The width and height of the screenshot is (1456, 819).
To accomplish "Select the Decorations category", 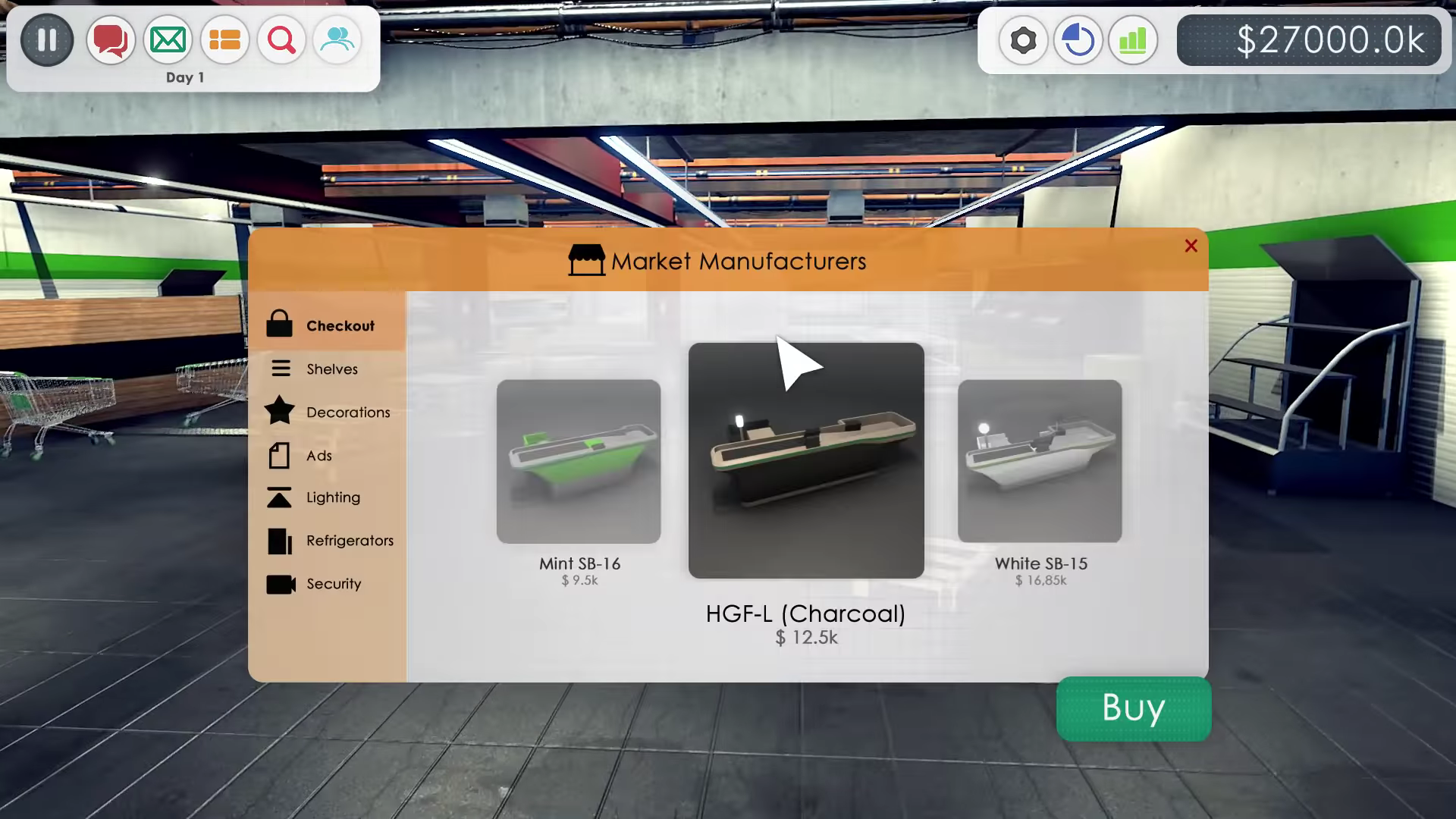I will click(x=327, y=412).
